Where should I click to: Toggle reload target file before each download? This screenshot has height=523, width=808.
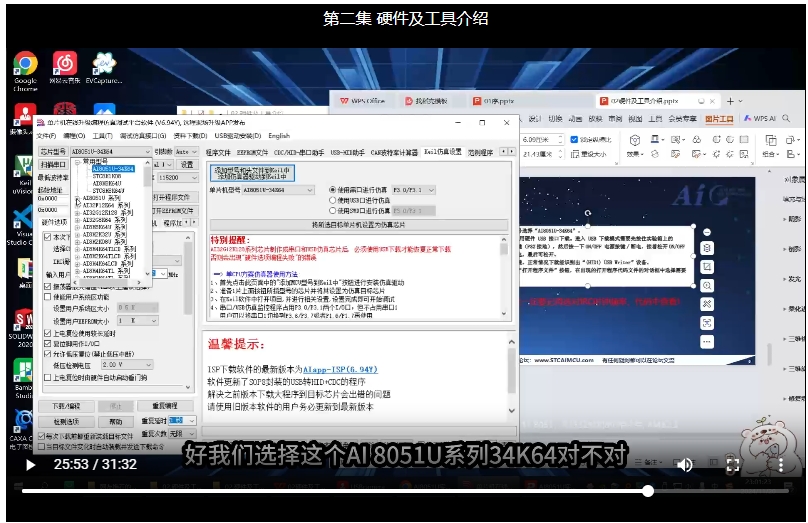click(x=42, y=436)
